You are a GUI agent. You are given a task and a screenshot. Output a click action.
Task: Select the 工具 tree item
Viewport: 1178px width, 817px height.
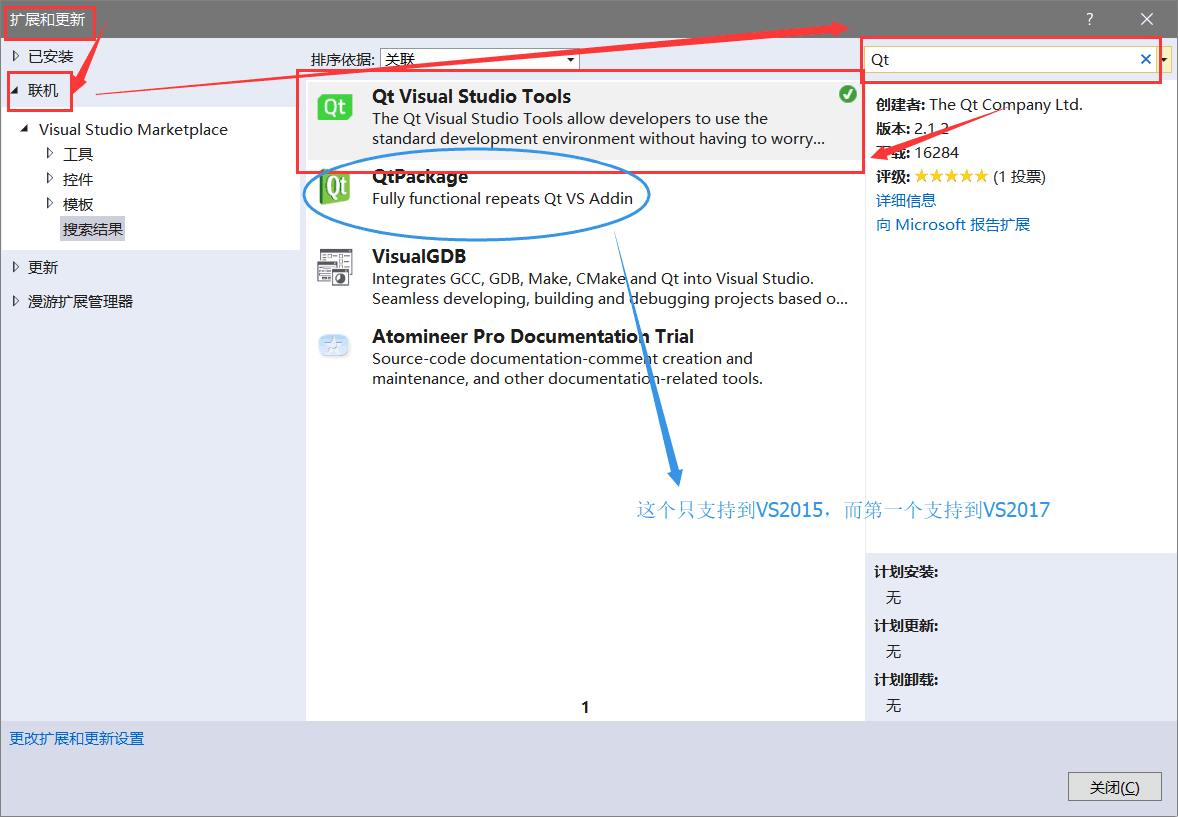click(x=78, y=154)
